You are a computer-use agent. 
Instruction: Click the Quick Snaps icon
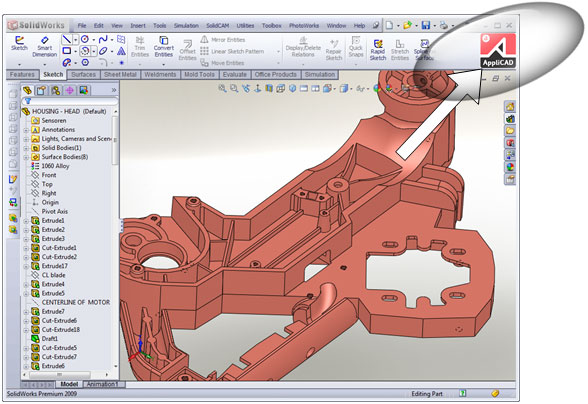pyautogui.click(x=356, y=47)
